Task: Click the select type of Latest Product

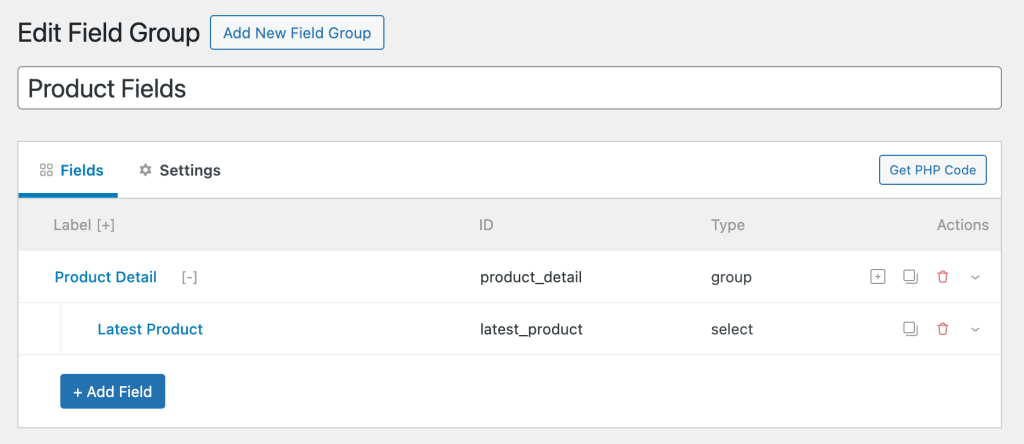Action: point(731,329)
